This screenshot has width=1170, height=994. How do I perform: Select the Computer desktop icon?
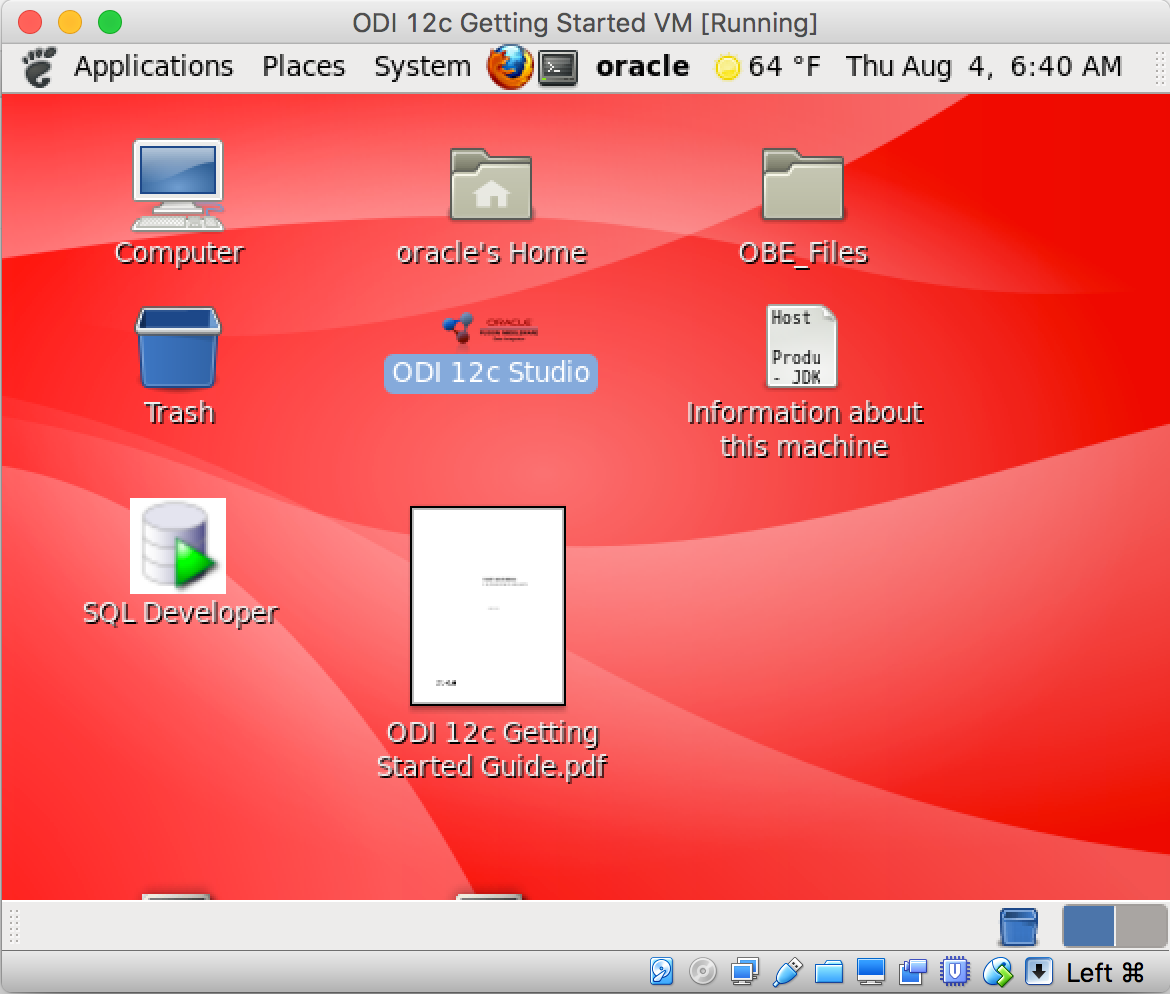pos(178,184)
